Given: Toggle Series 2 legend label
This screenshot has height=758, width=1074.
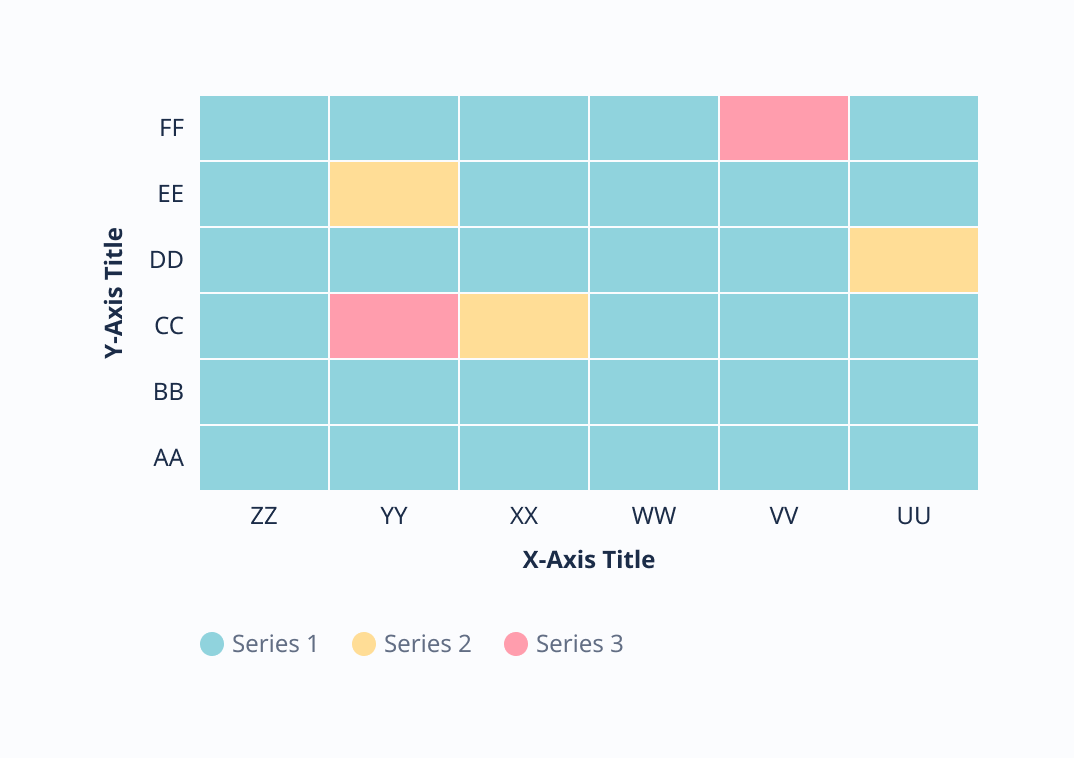Looking at the screenshot, I should click(427, 644).
